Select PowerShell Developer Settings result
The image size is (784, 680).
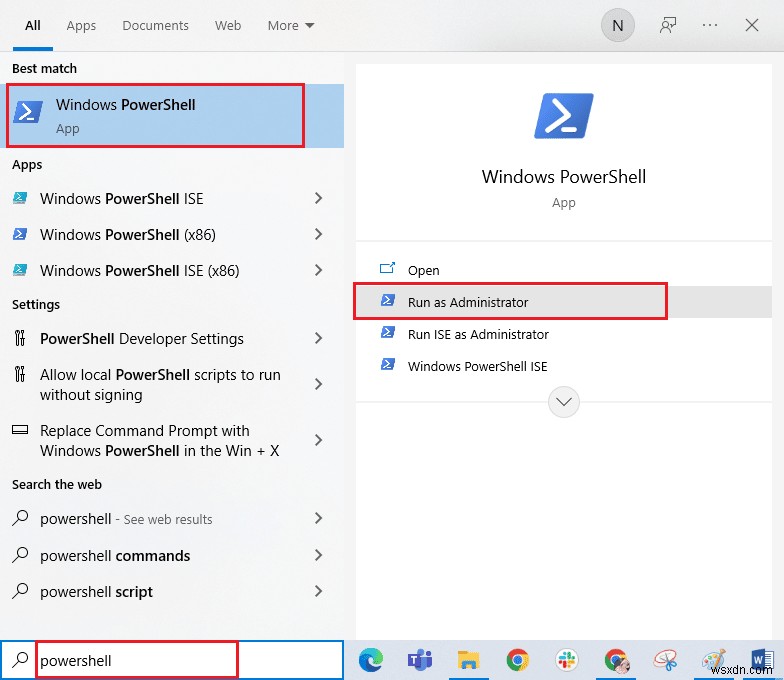pos(142,338)
